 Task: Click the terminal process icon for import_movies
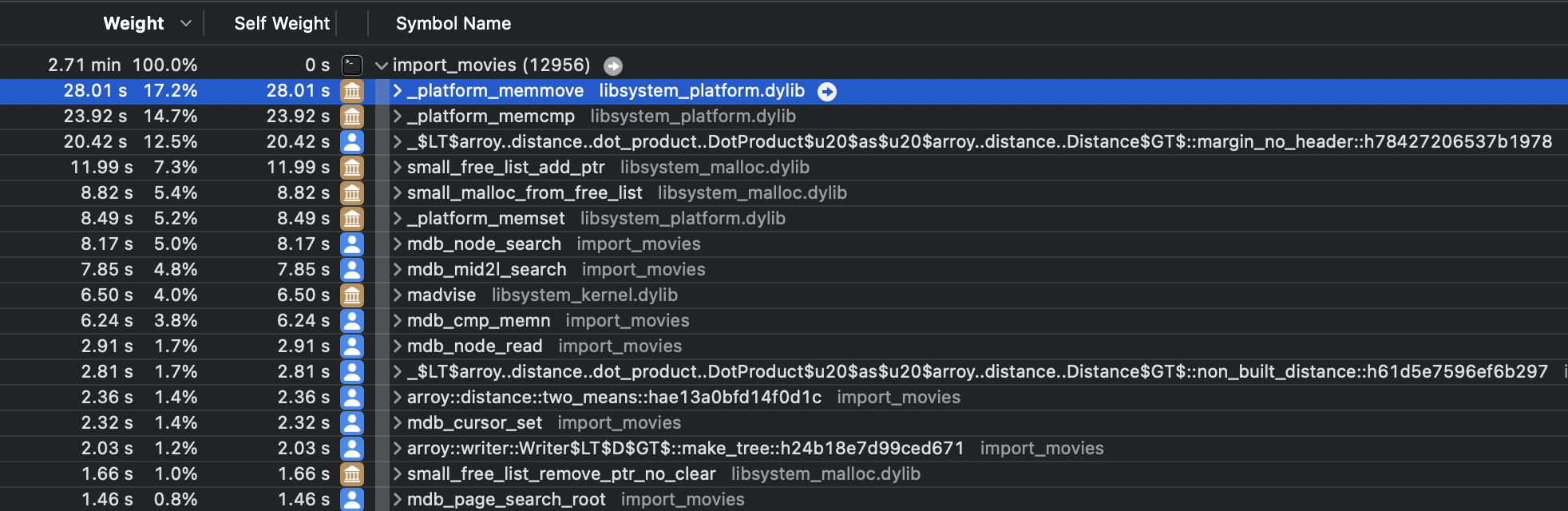pyautogui.click(x=352, y=65)
